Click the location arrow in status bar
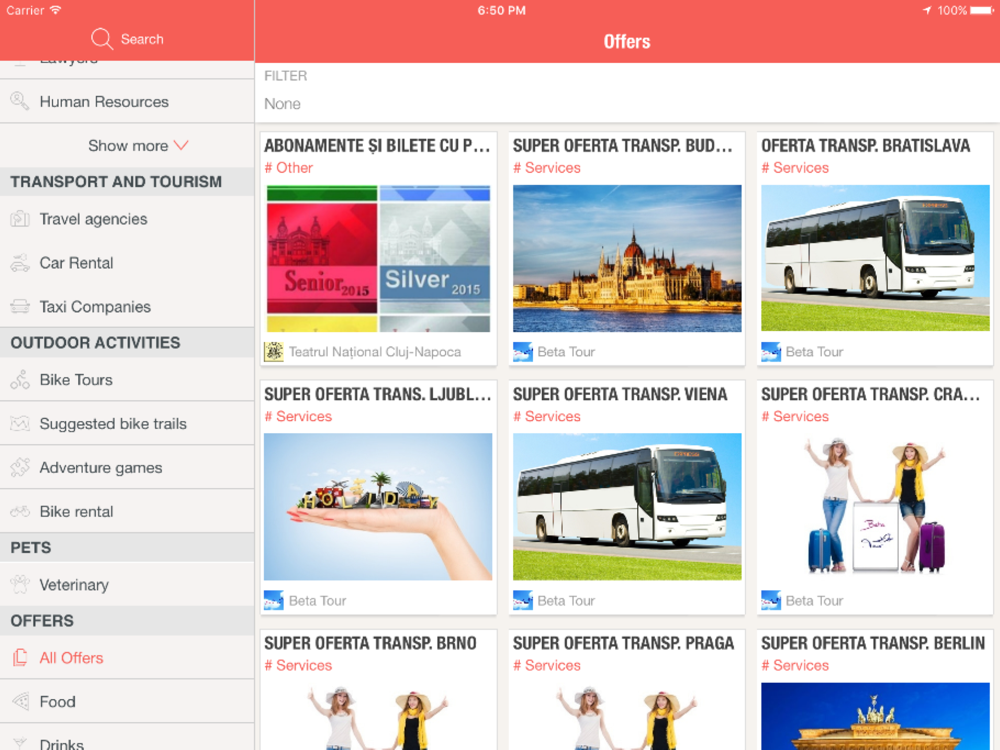Image resolution: width=1000 pixels, height=750 pixels. (x=927, y=10)
